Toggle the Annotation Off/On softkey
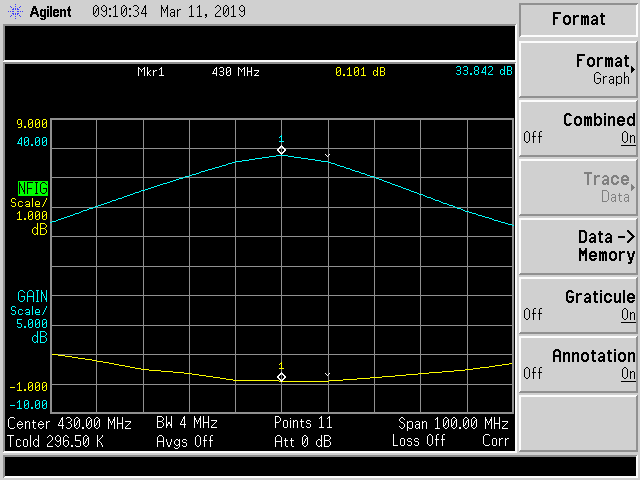 pyautogui.click(x=578, y=364)
